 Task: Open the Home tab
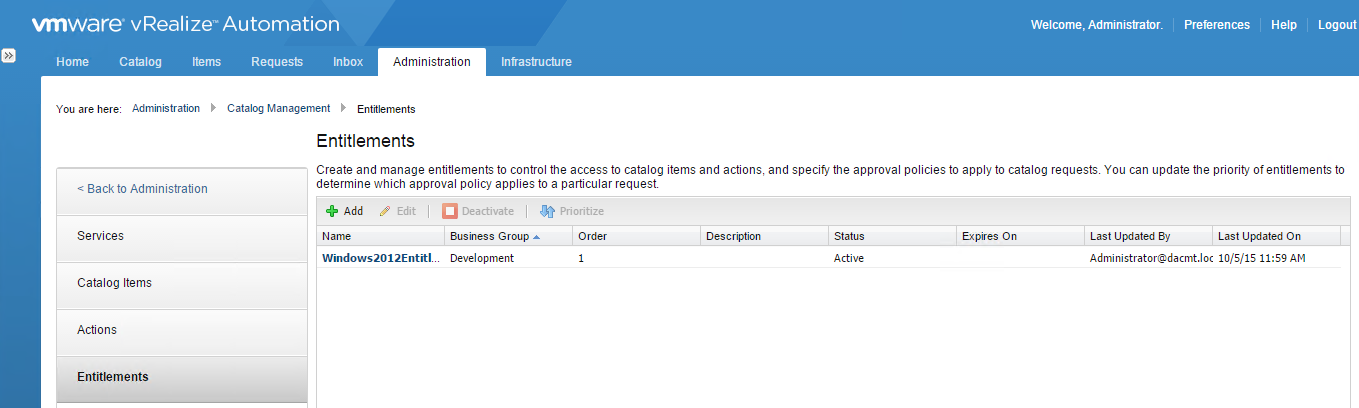coord(72,62)
